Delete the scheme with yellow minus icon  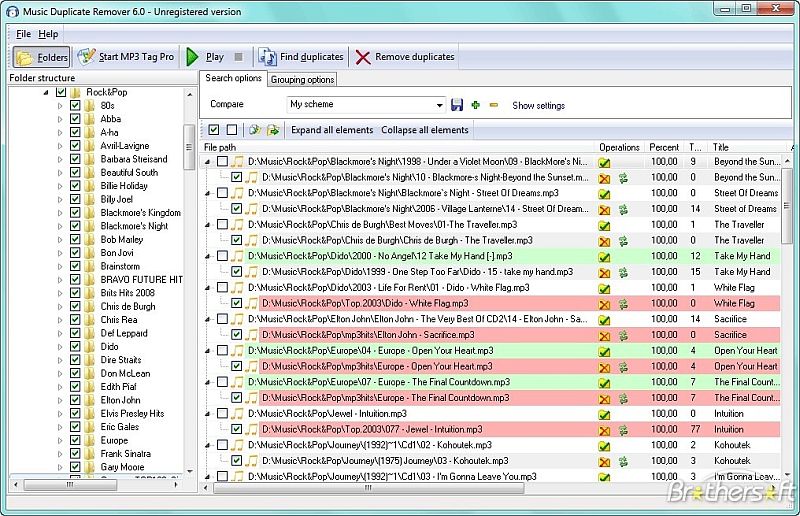pos(494,105)
